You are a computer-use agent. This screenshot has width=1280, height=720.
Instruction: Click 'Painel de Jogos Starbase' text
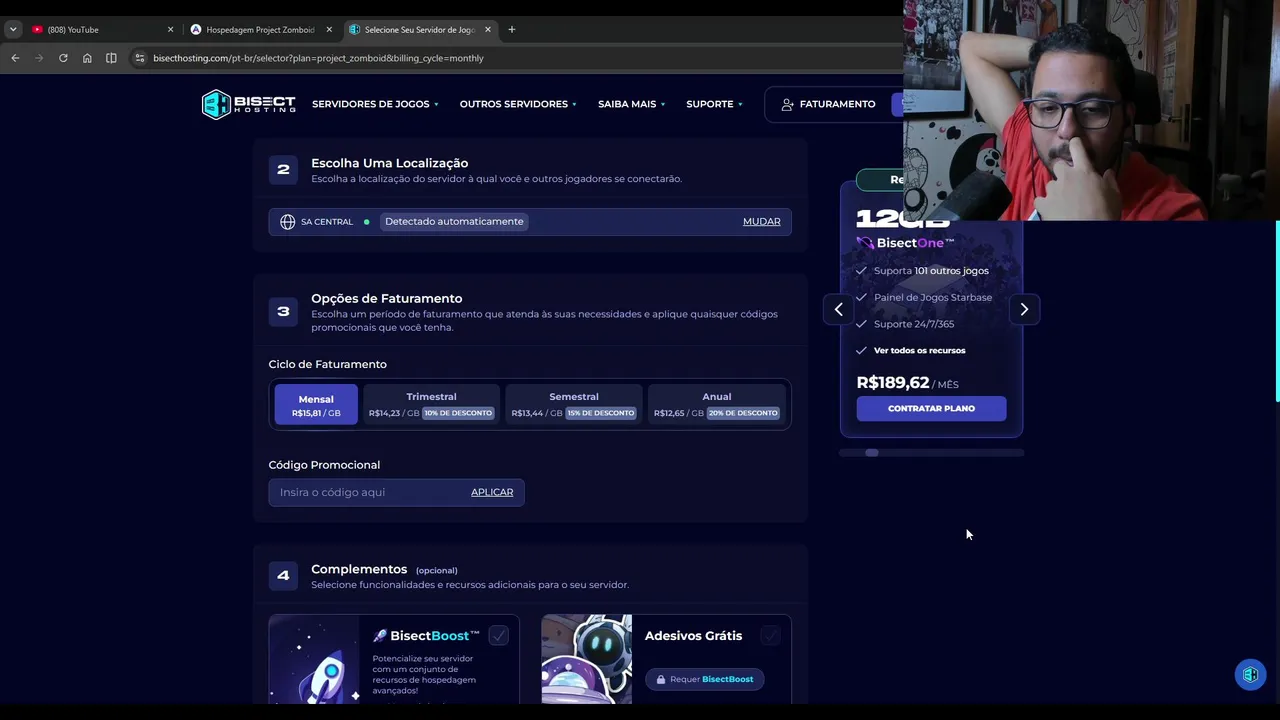tap(933, 298)
